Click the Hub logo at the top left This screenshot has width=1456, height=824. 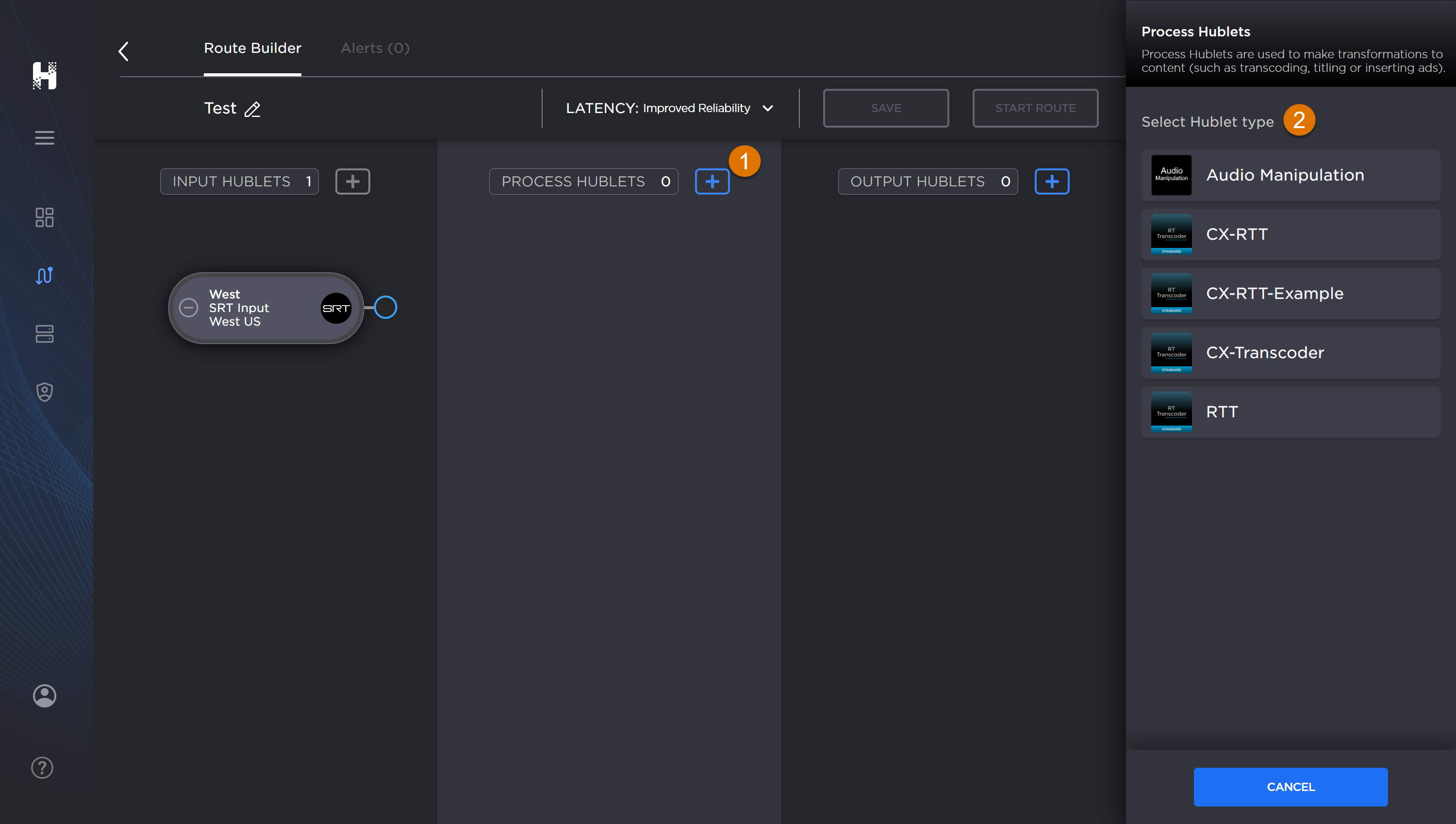click(x=46, y=76)
